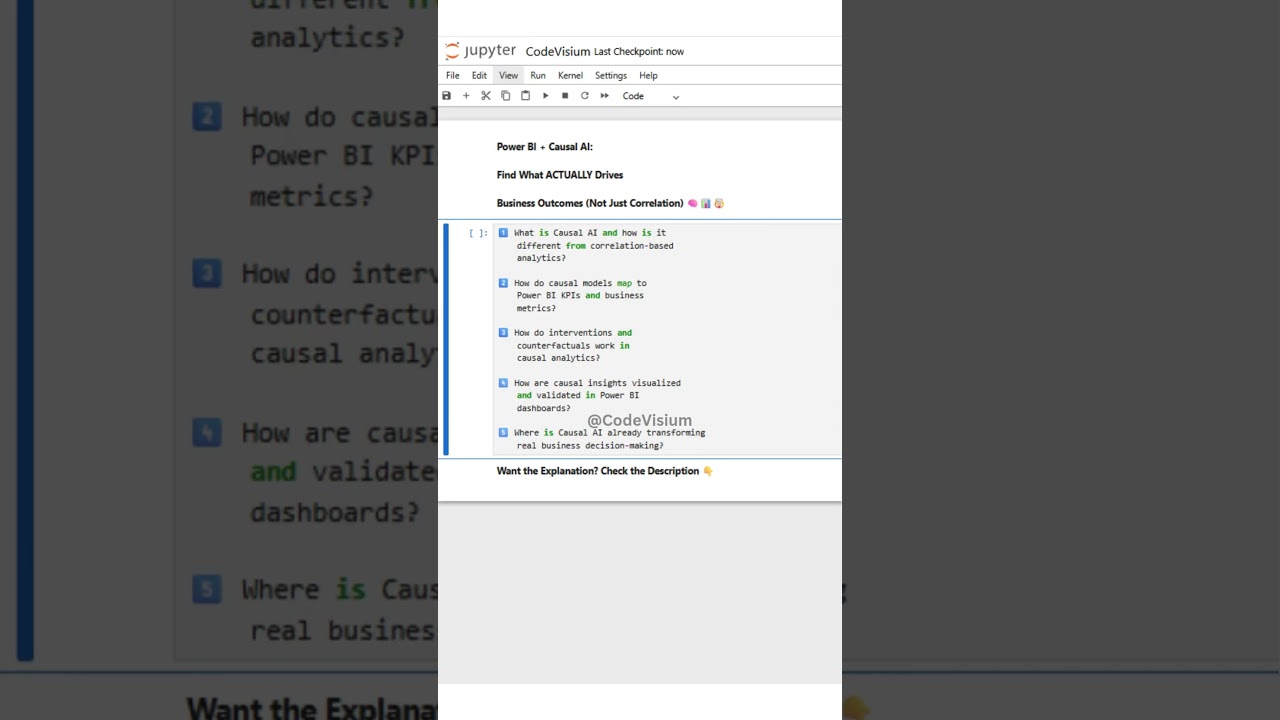
Task: Click 'Want the Explanation? Check the Description'
Action: 605,471
